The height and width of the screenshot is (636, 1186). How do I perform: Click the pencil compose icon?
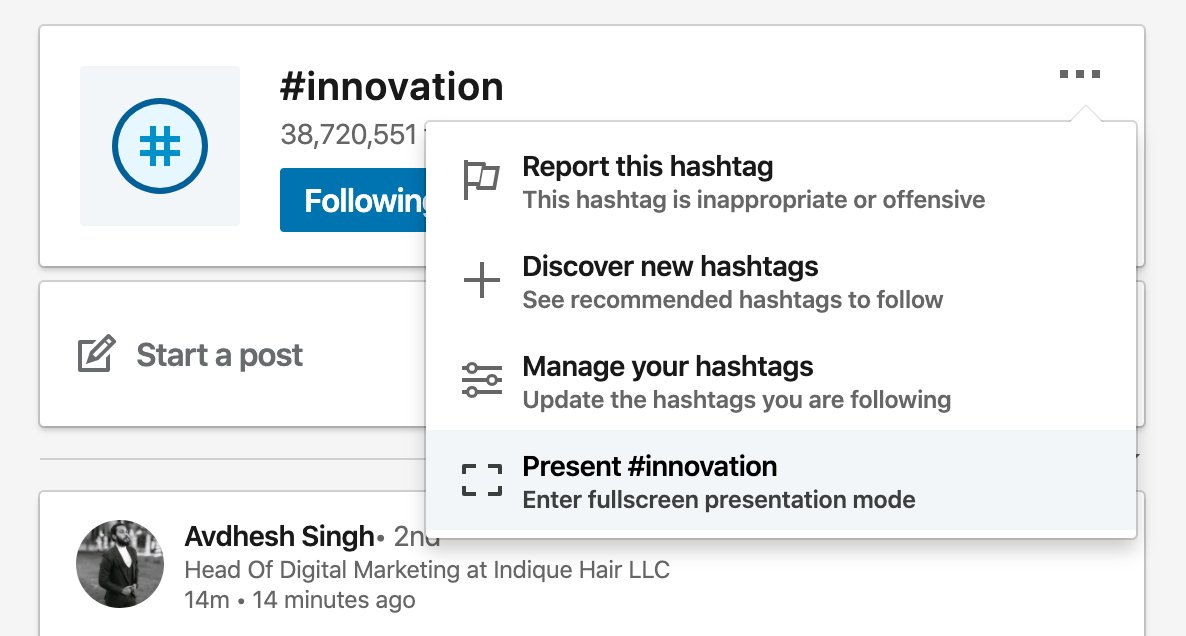pyautogui.click(x=96, y=353)
